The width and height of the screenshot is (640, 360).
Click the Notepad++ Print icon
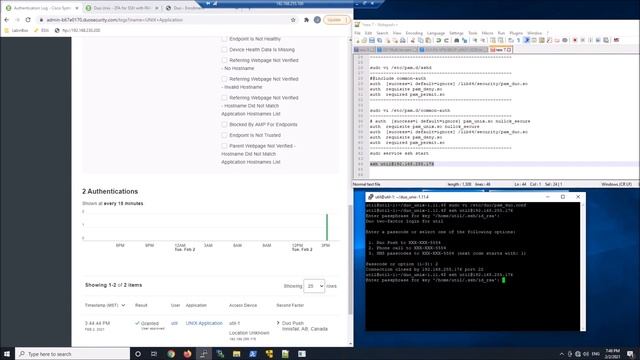click(x=403, y=40)
